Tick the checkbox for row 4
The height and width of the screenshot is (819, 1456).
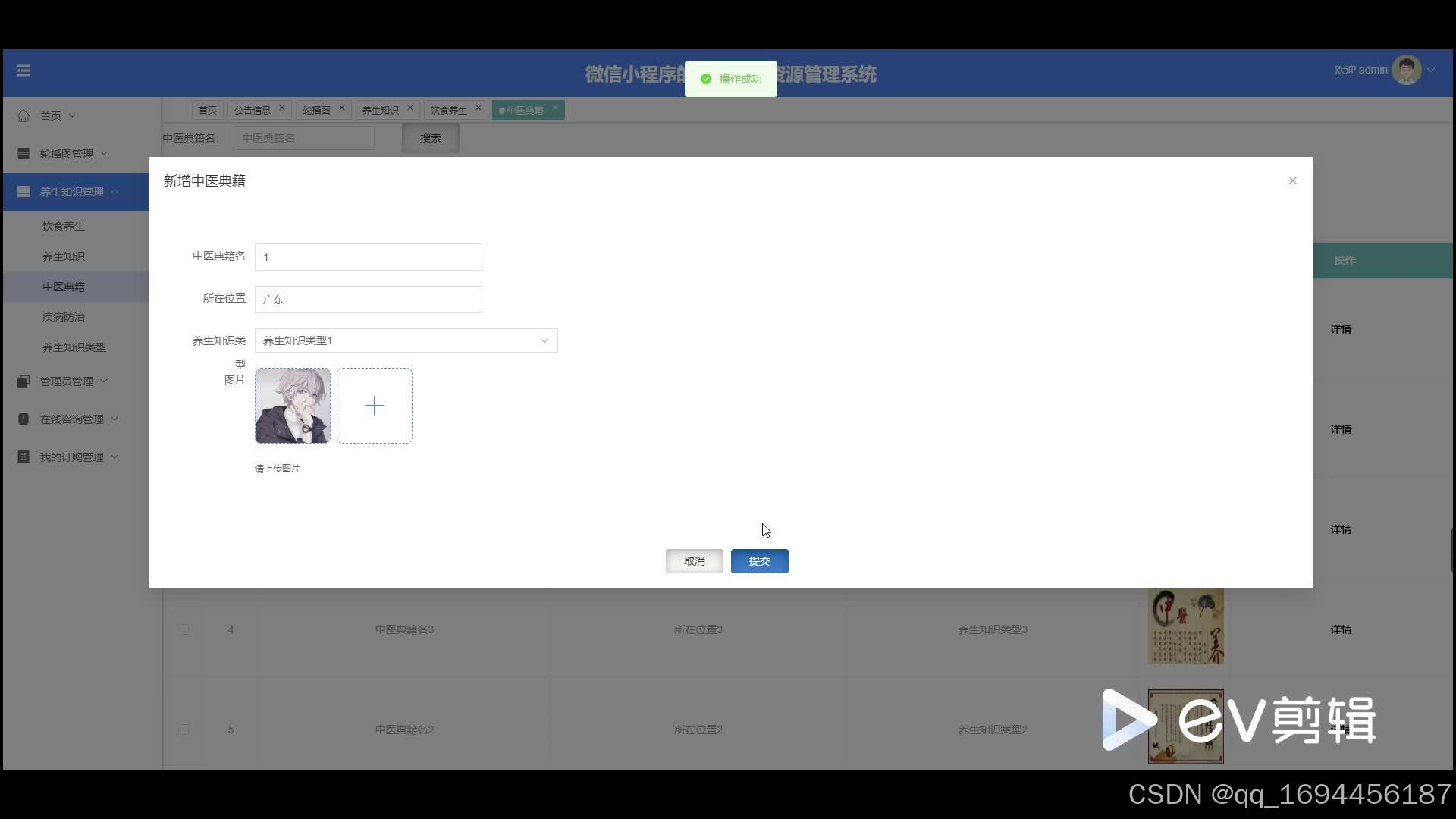click(x=184, y=629)
